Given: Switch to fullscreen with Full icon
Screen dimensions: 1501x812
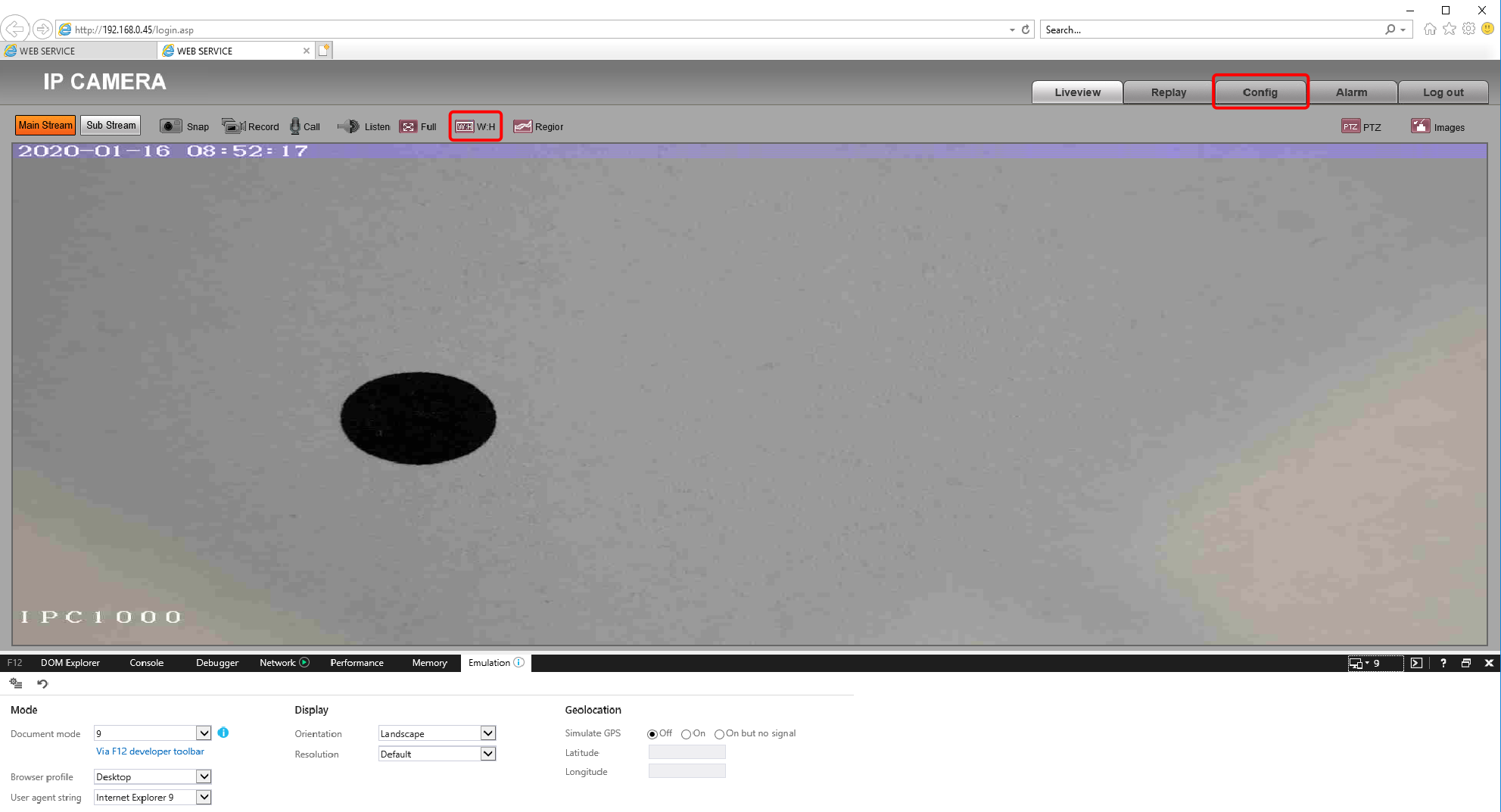Looking at the screenshot, I should 409,126.
